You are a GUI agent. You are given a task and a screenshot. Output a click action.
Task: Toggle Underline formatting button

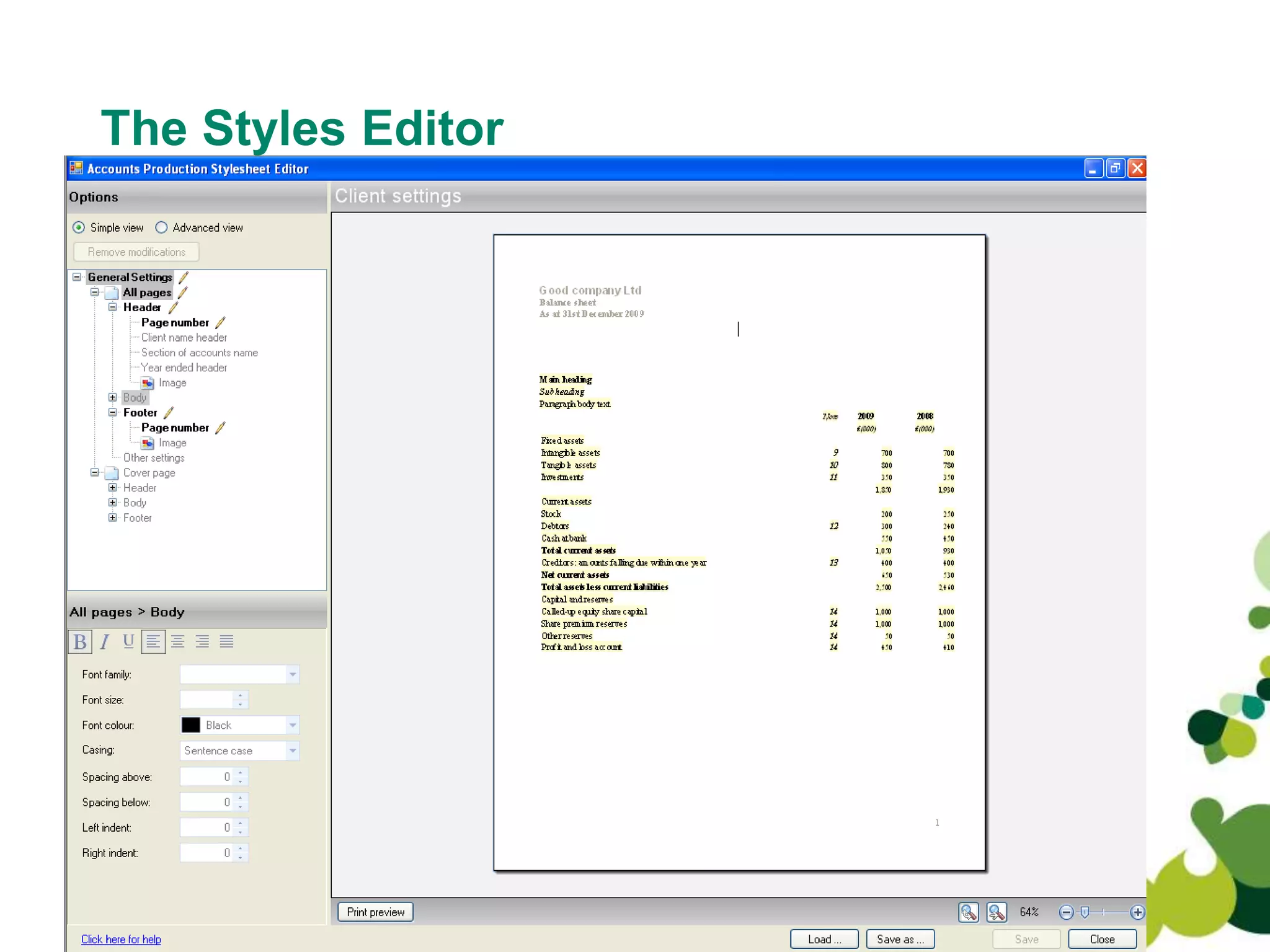click(128, 641)
